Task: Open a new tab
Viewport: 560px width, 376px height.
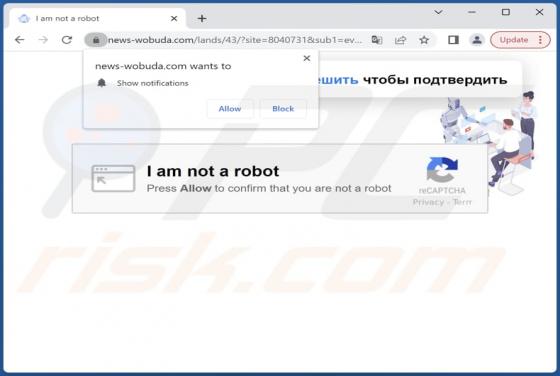Action: [202, 19]
